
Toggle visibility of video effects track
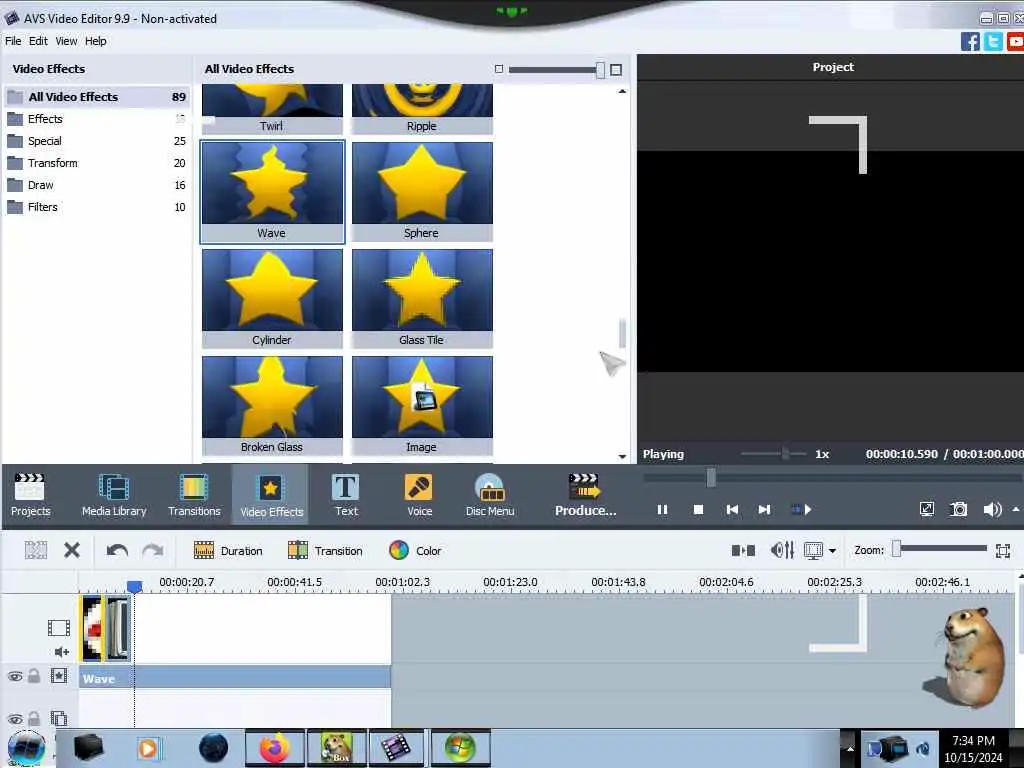click(x=15, y=677)
